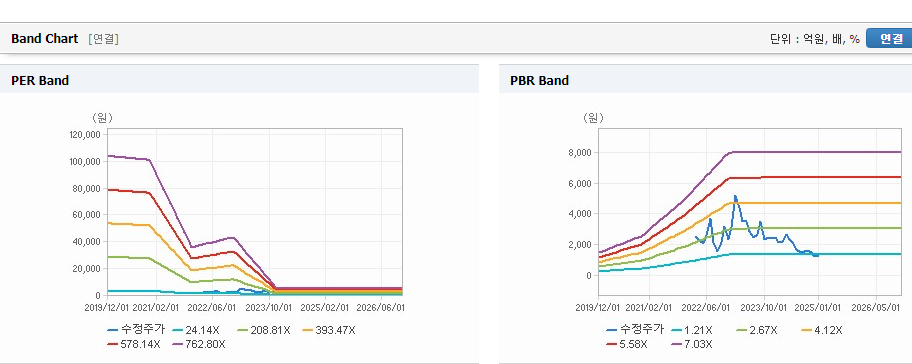Click the 2026/06/01 x-axis label in PER Band
Image resolution: width=912 pixels, height=364 pixels.
pos(381,307)
